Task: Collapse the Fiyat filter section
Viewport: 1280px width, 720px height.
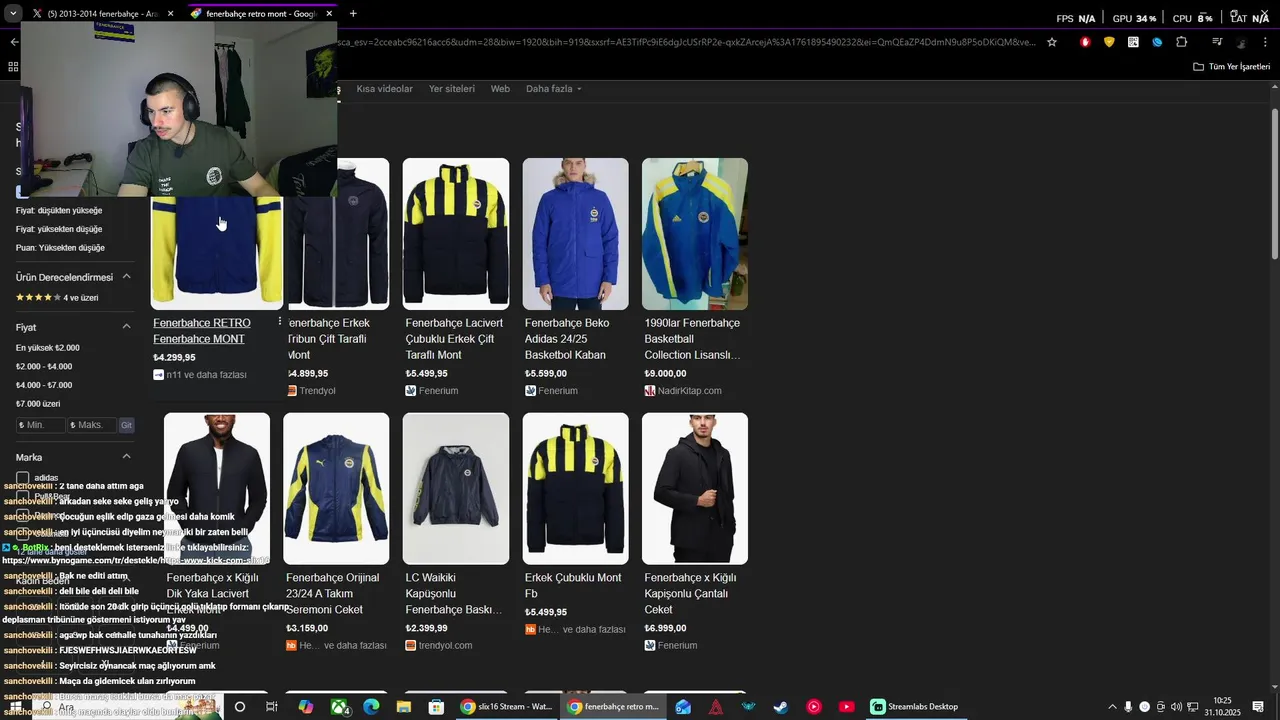Action: [x=126, y=327]
